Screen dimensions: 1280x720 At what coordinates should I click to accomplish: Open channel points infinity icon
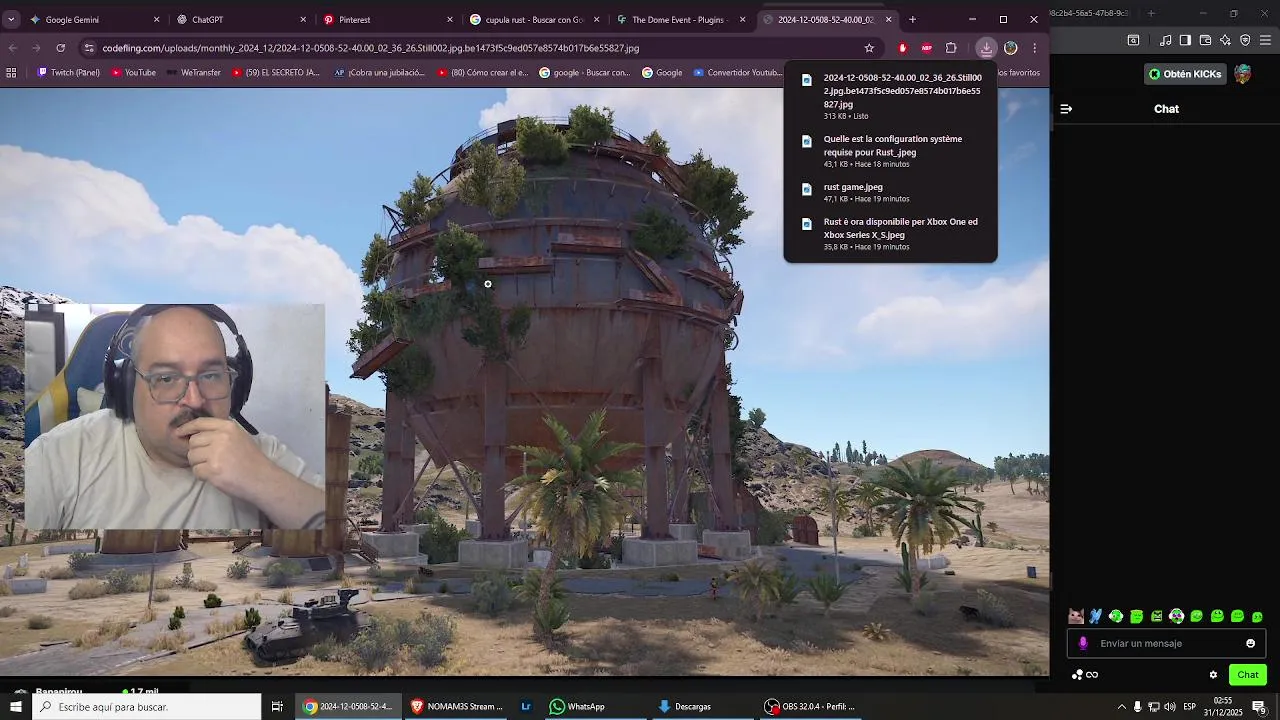(x=1084, y=675)
